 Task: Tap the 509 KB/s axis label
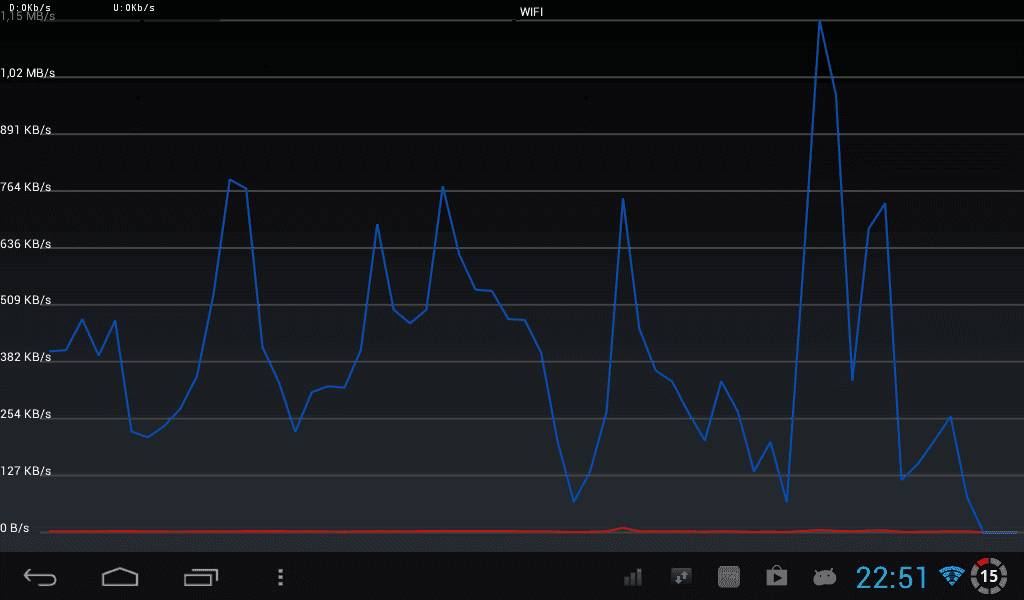point(25,300)
